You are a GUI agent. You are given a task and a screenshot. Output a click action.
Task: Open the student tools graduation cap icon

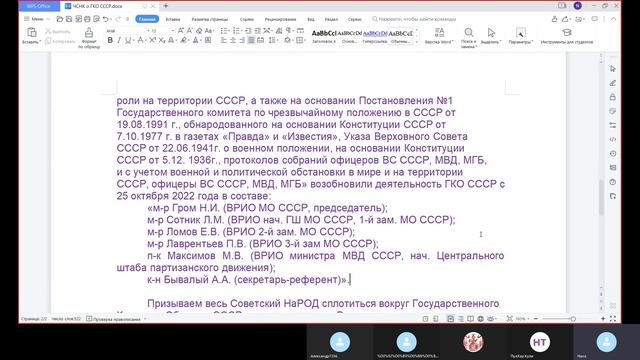point(567,32)
